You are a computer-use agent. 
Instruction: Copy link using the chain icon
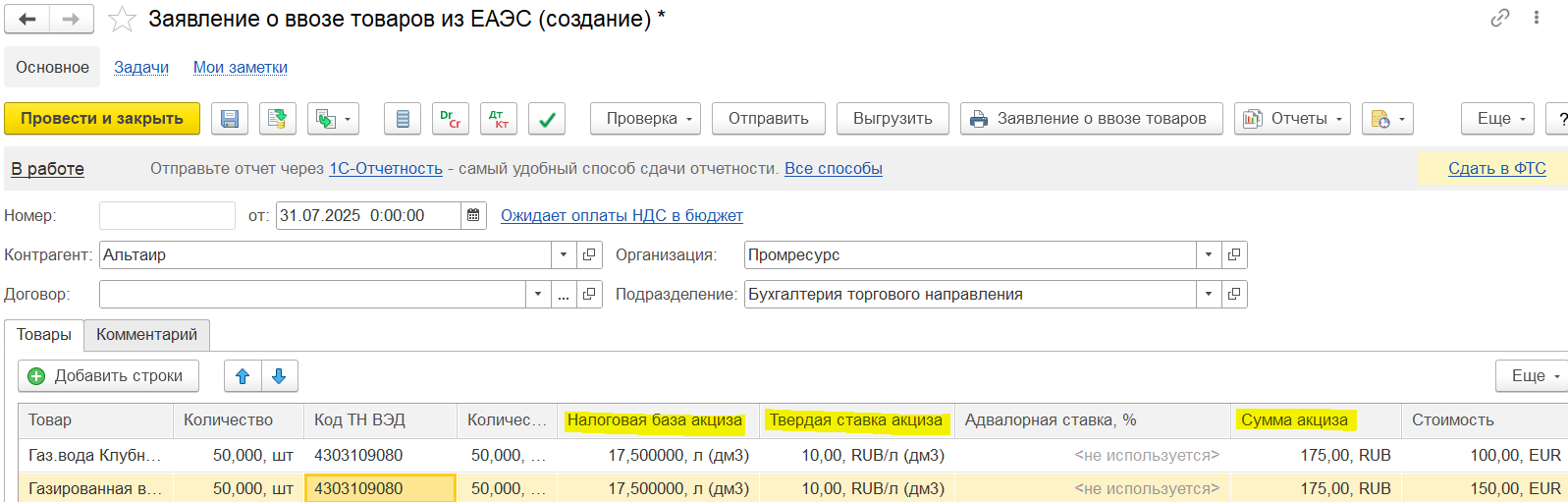(x=1499, y=18)
